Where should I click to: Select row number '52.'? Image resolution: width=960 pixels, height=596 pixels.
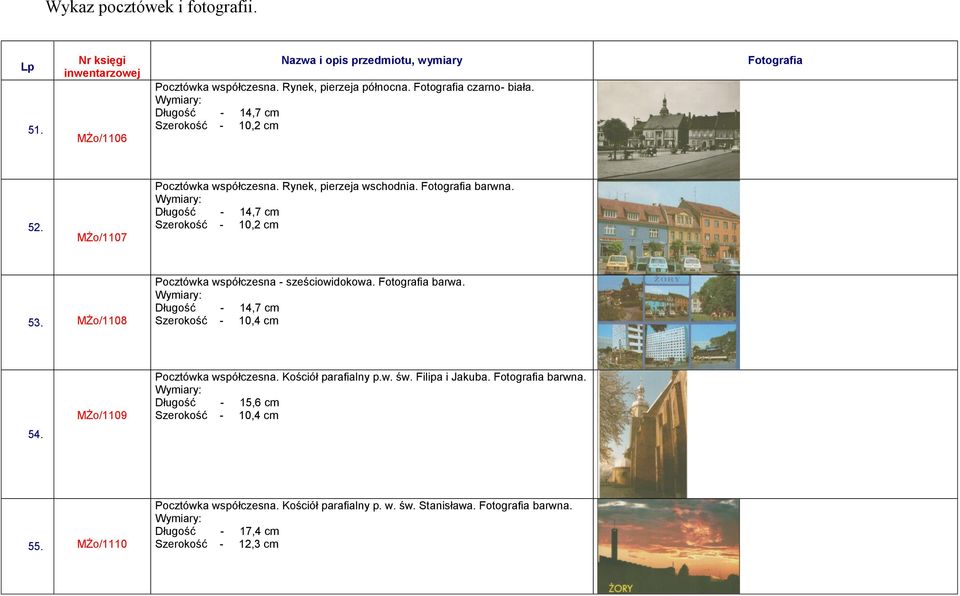pyautogui.click(x=36, y=227)
